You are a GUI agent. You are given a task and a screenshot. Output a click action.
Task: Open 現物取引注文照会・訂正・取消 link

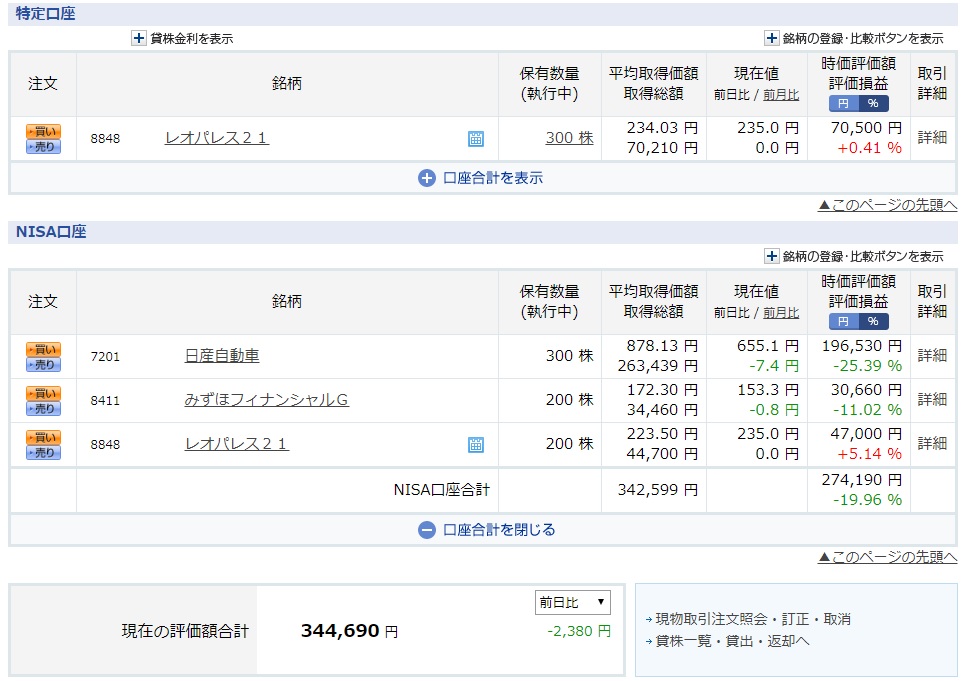point(753,619)
